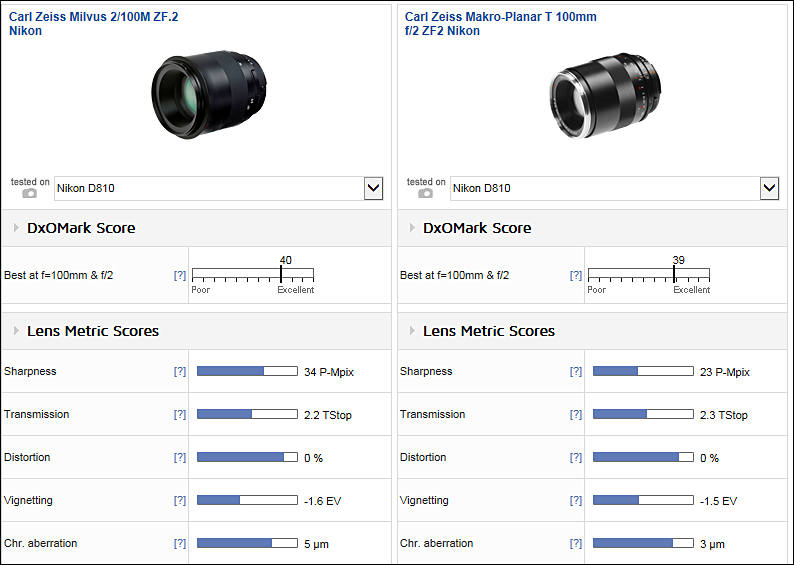Viewport: 794px width, 565px height.
Task: Click the Makro-Planar lens product image
Action: (x=605, y=95)
